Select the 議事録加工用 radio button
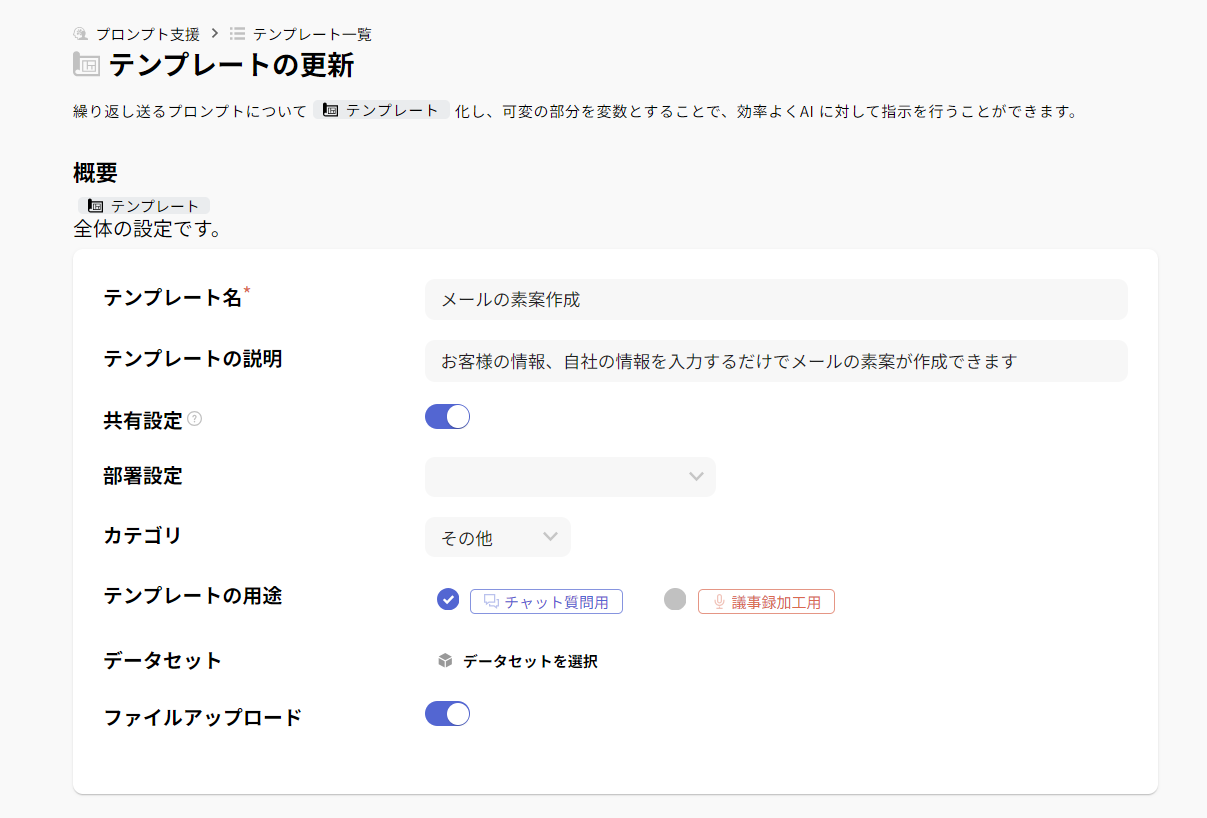This screenshot has width=1207, height=818. pos(675,600)
